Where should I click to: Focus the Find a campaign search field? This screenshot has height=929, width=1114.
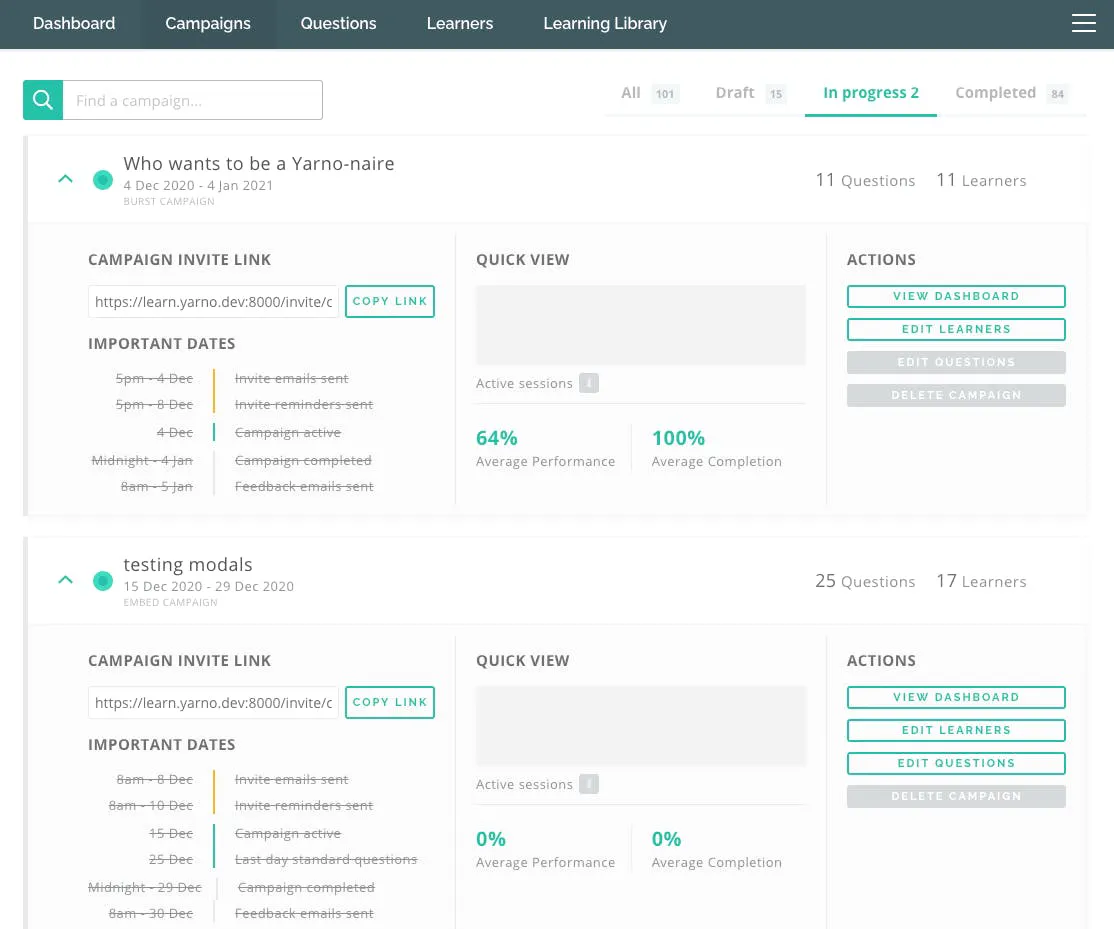point(193,100)
